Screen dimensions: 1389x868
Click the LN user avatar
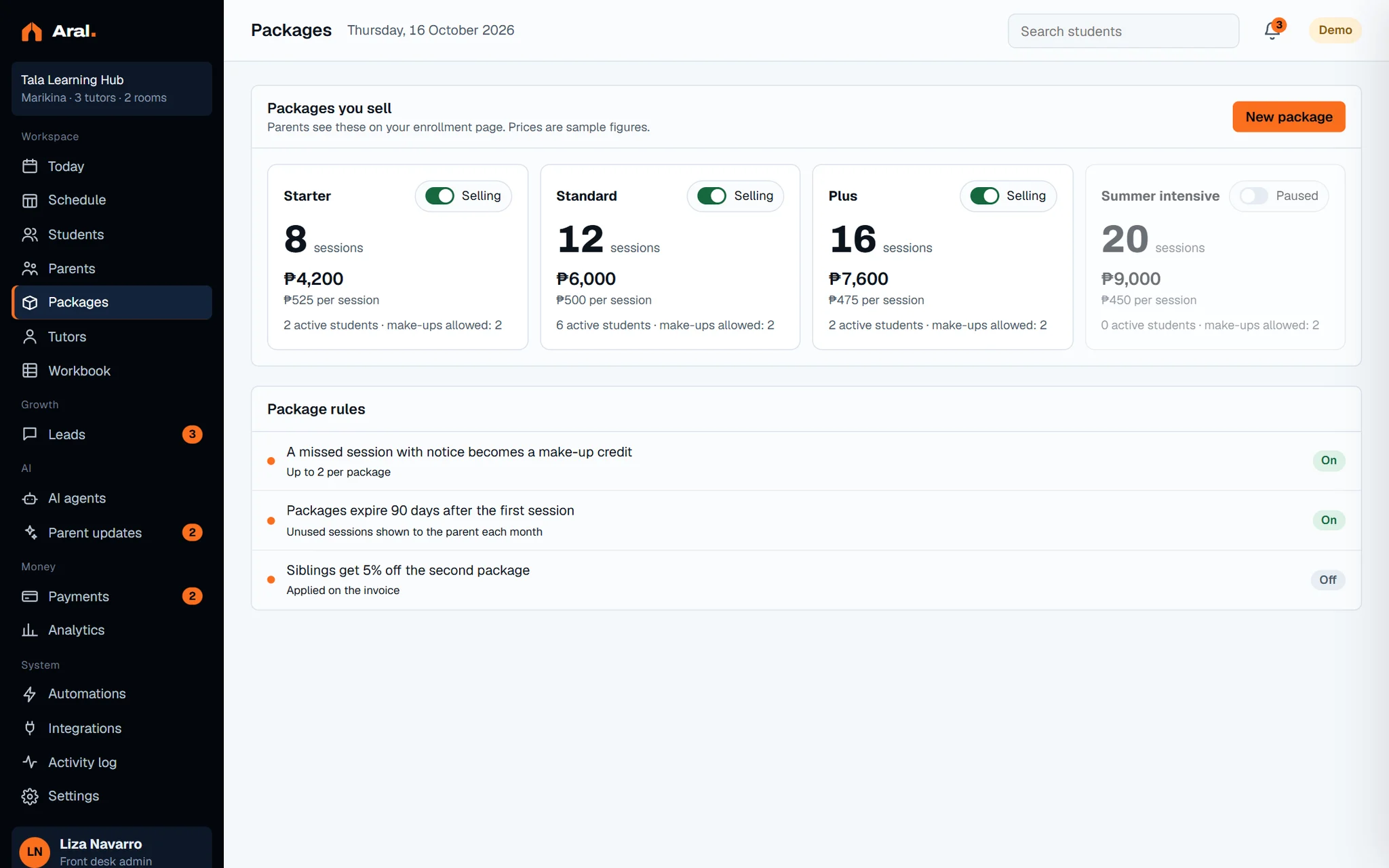click(x=35, y=852)
